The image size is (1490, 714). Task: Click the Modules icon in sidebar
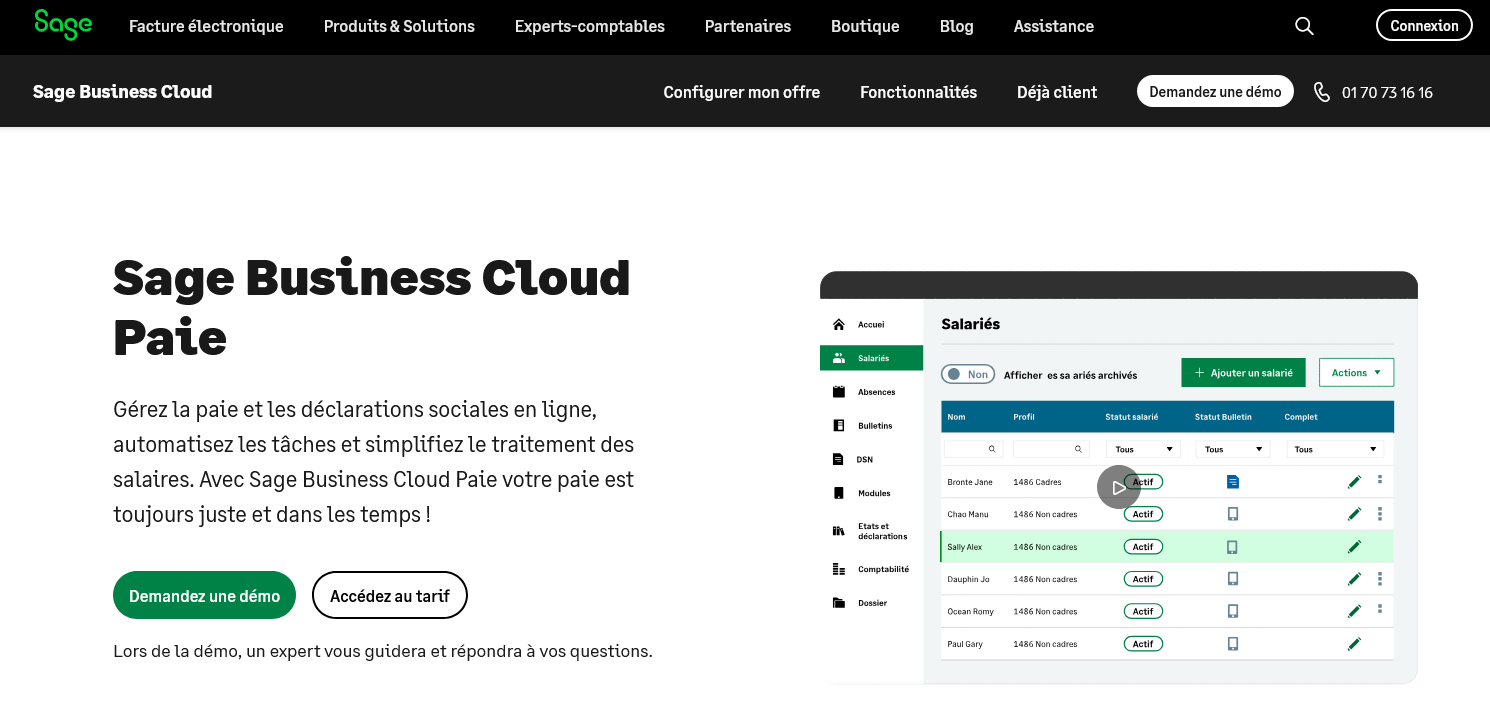(x=839, y=493)
